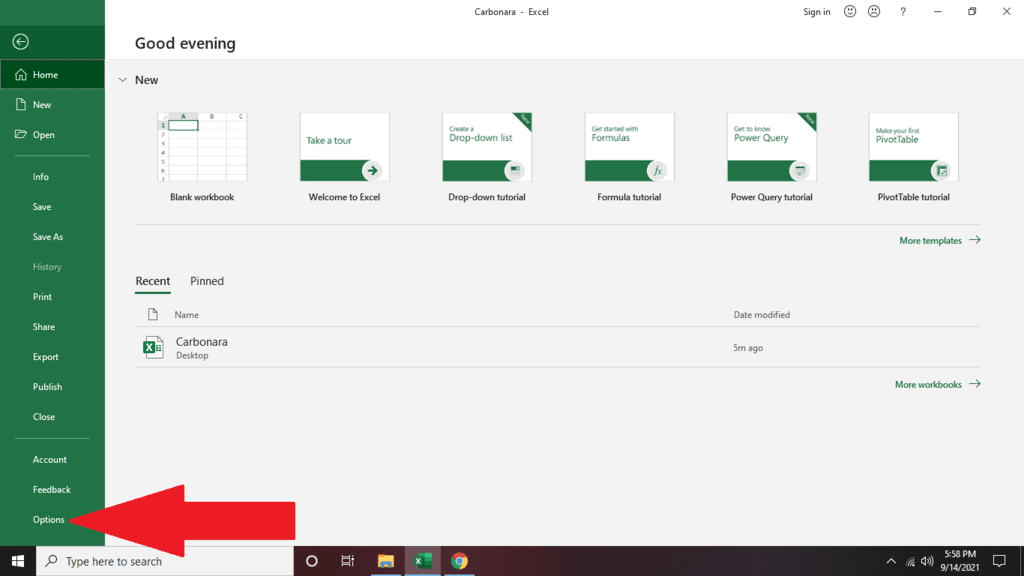Collapse the New section chevron

point(122,80)
